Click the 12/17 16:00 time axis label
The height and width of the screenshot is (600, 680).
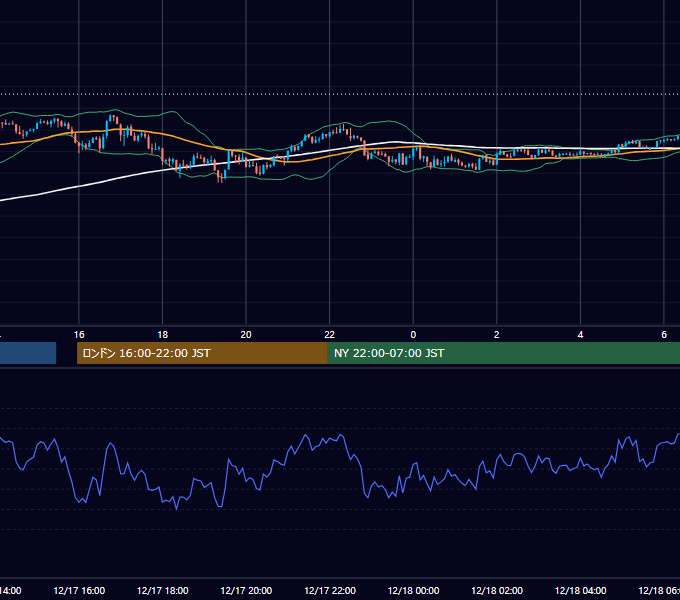click(79, 590)
